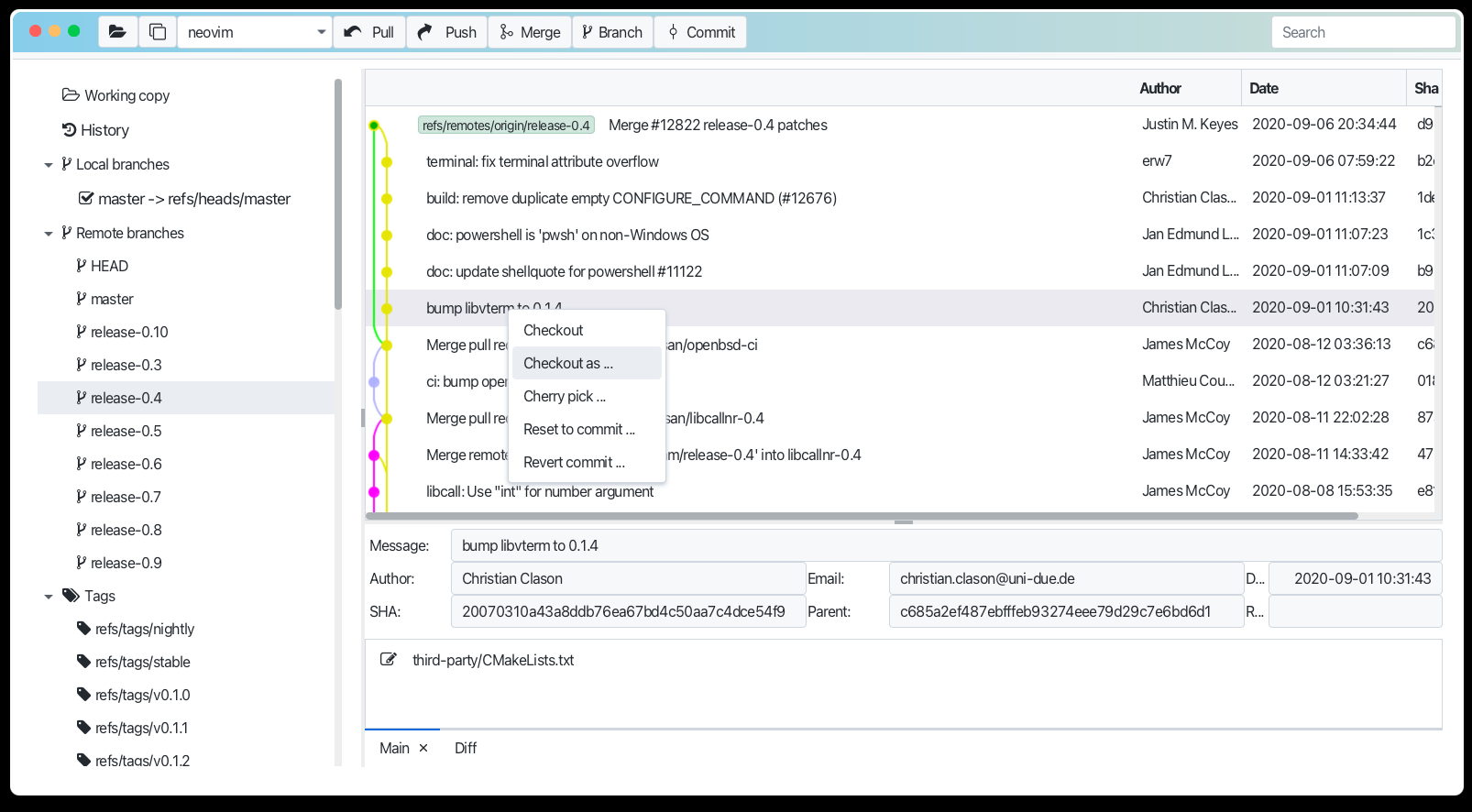
Task: Click the Sha column header
Action: tap(1425, 88)
